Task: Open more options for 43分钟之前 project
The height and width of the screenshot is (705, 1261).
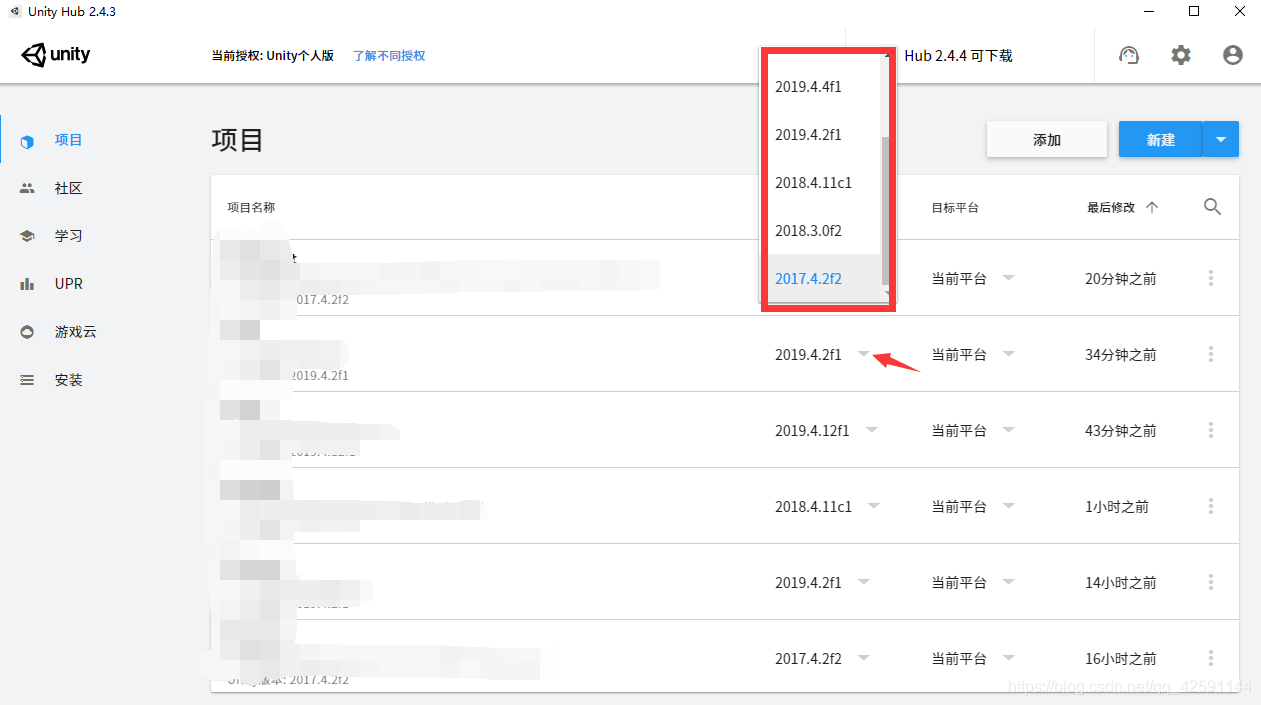Action: pyautogui.click(x=1211, y=431)
